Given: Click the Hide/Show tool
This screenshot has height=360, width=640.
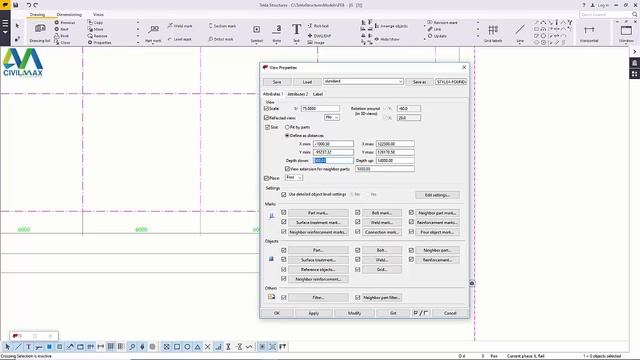Looking at the screenshot, I should point(387,39).
